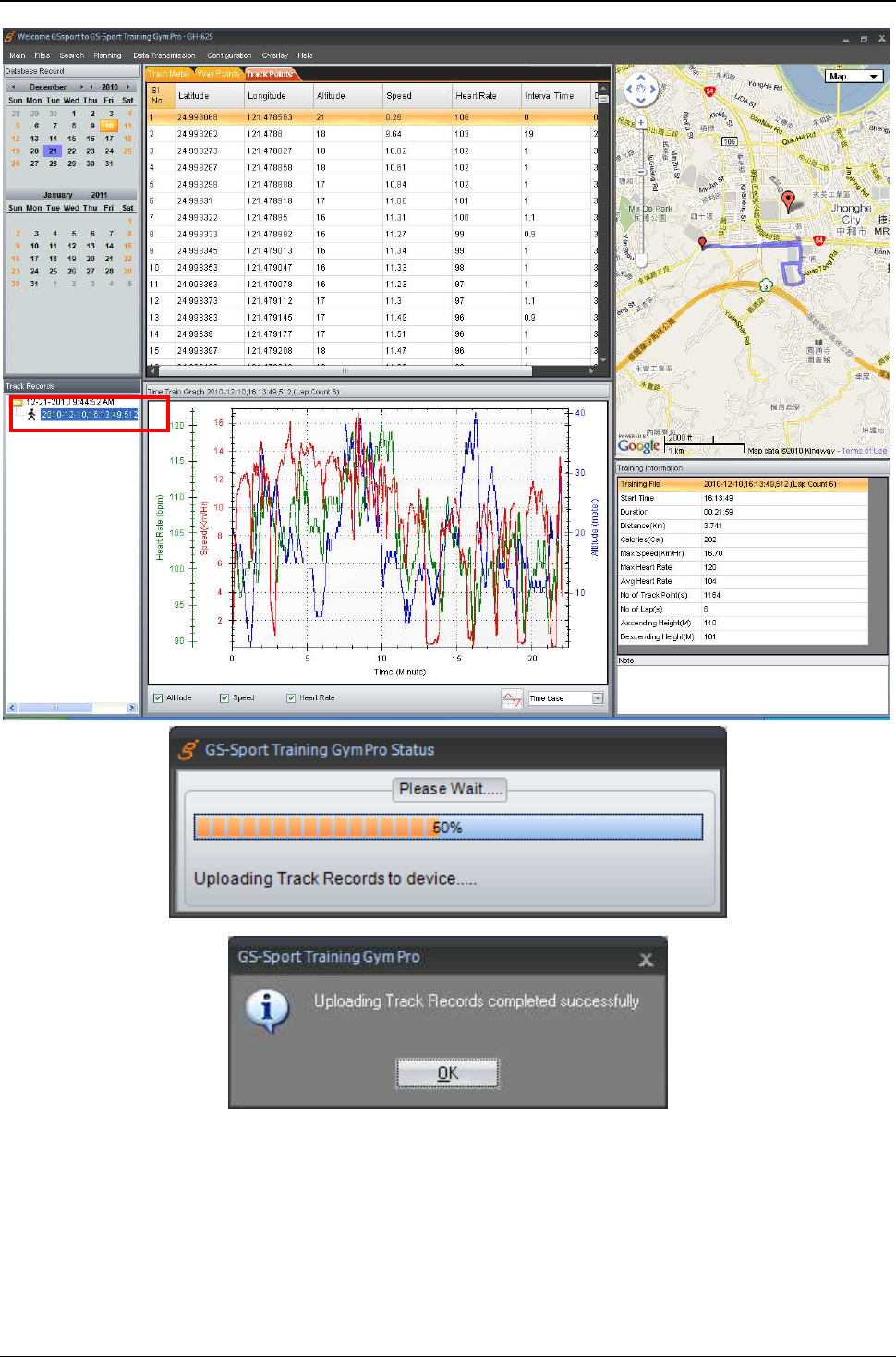
Task: Click the Speed column header
Action: coord(418,95)
